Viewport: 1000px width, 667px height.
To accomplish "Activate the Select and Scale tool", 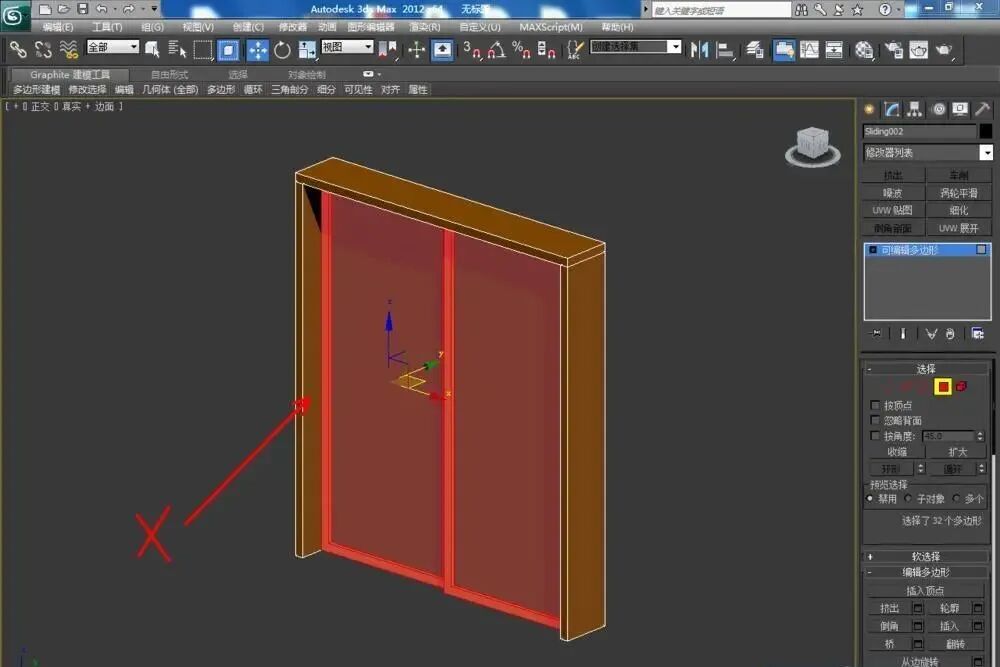I will coord(307,50).
